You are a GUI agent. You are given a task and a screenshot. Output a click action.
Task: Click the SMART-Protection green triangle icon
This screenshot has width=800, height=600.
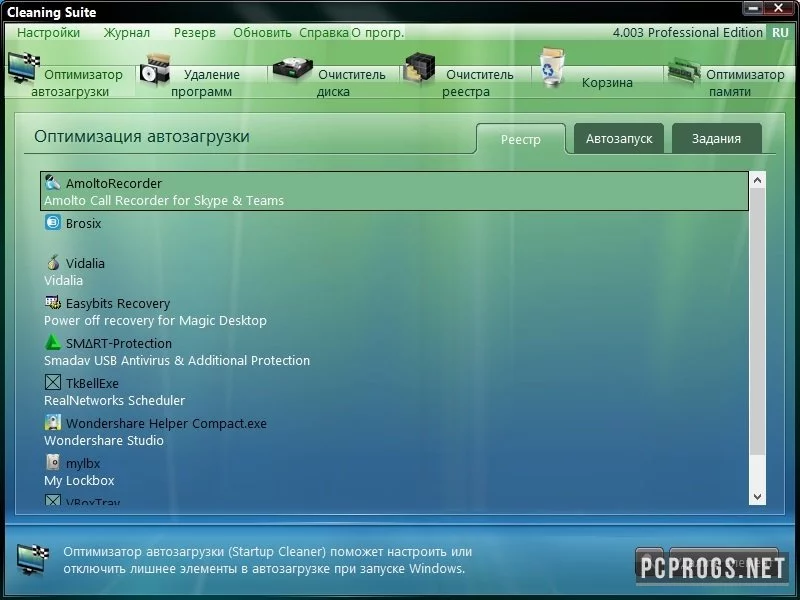click(x=53, y=342)
